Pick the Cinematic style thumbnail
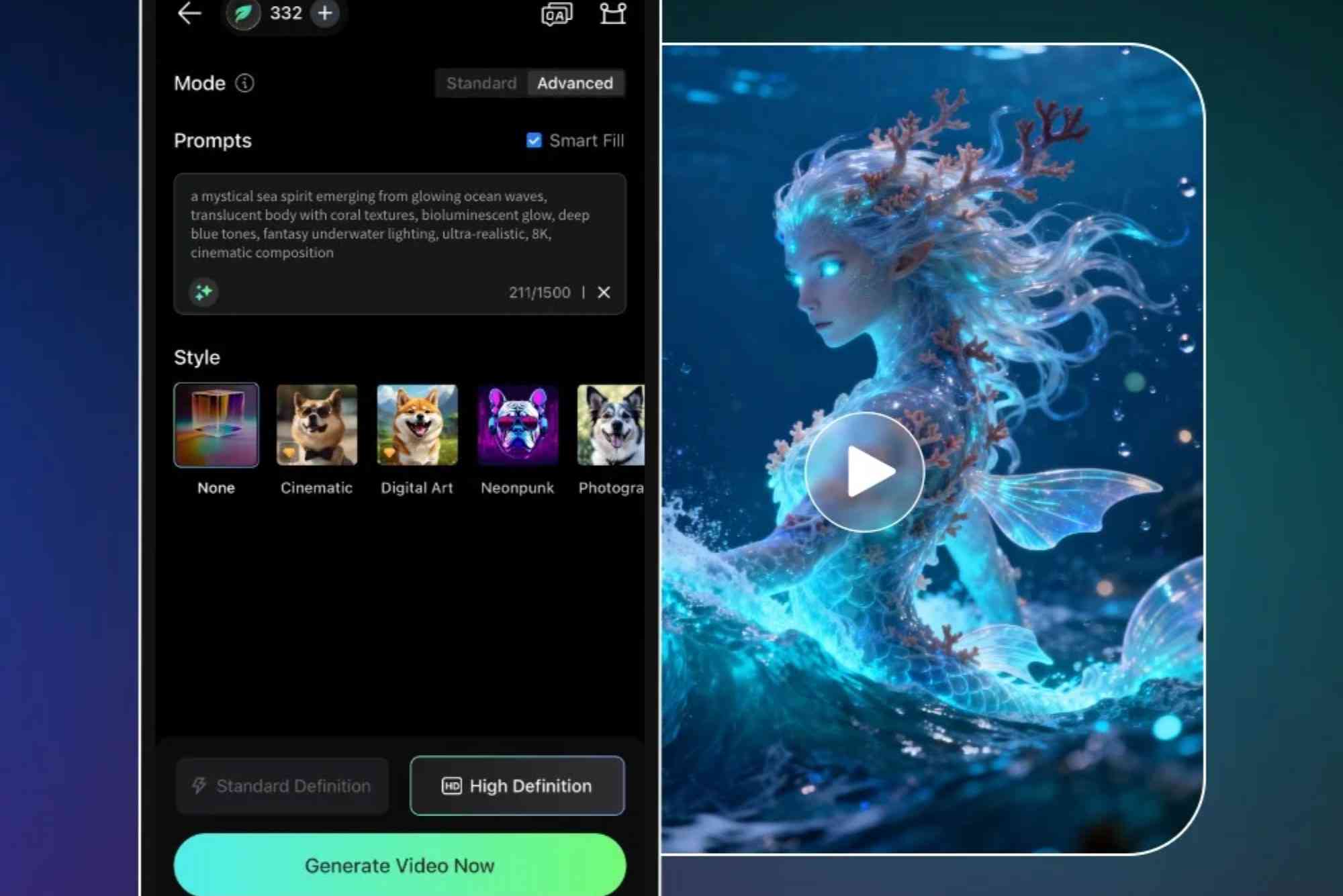The width and height of the screenshot is (1343, 896). [x=316, y=425]
